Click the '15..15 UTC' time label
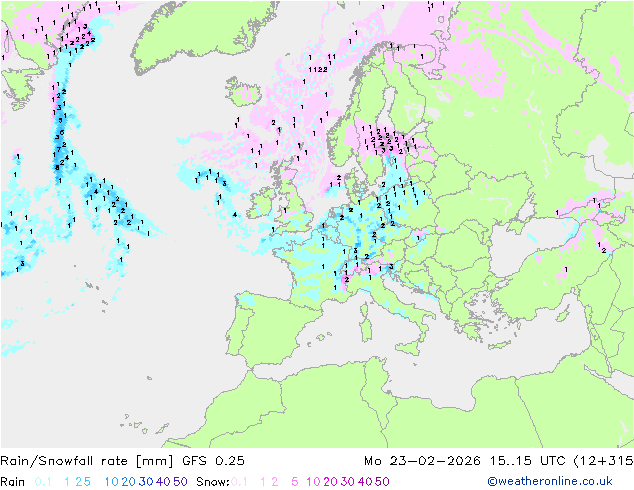634x490 pixels. tap(527, 461)
